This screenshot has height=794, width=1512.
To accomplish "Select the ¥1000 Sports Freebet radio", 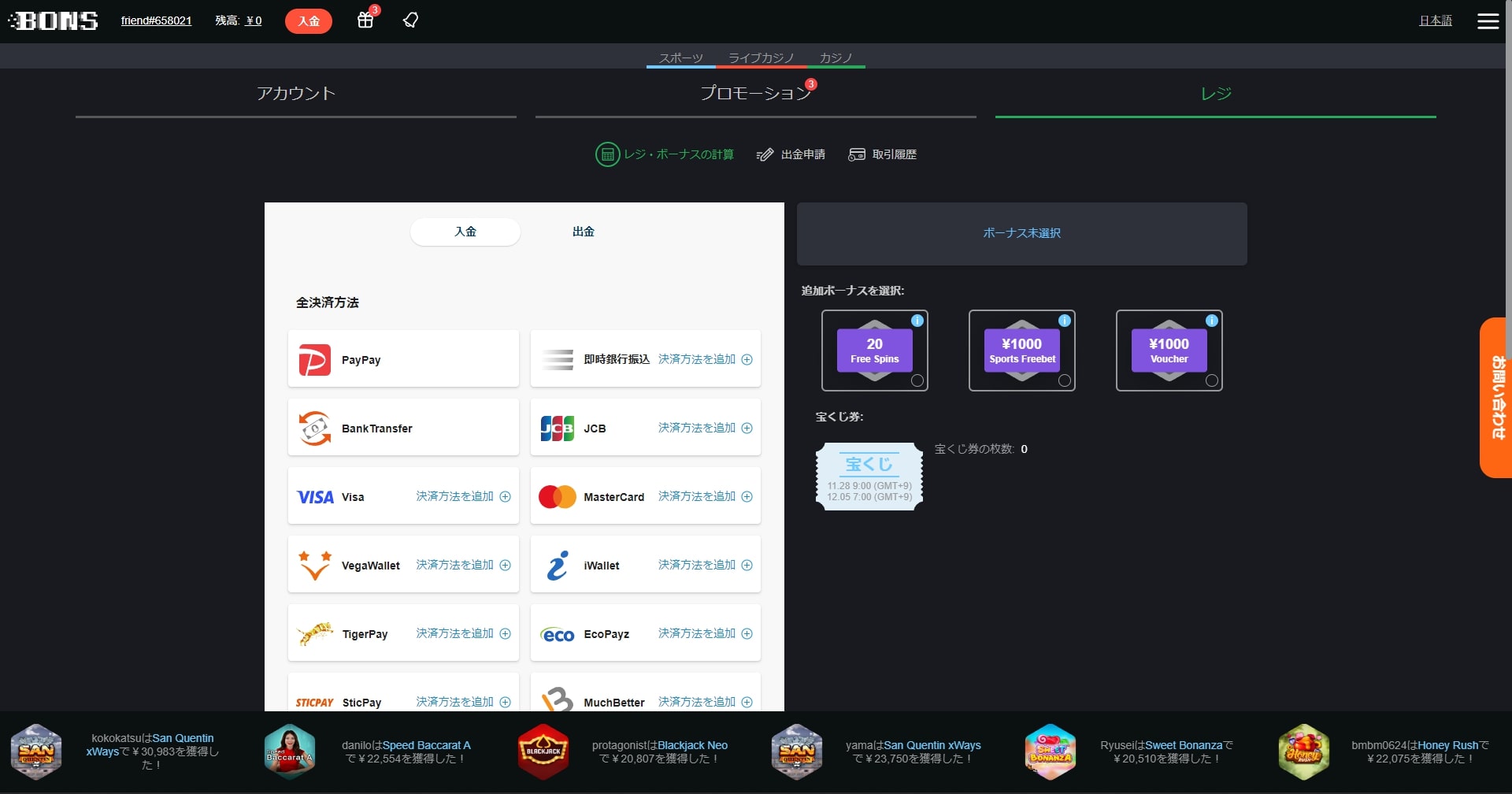I will pos(1065,380).
